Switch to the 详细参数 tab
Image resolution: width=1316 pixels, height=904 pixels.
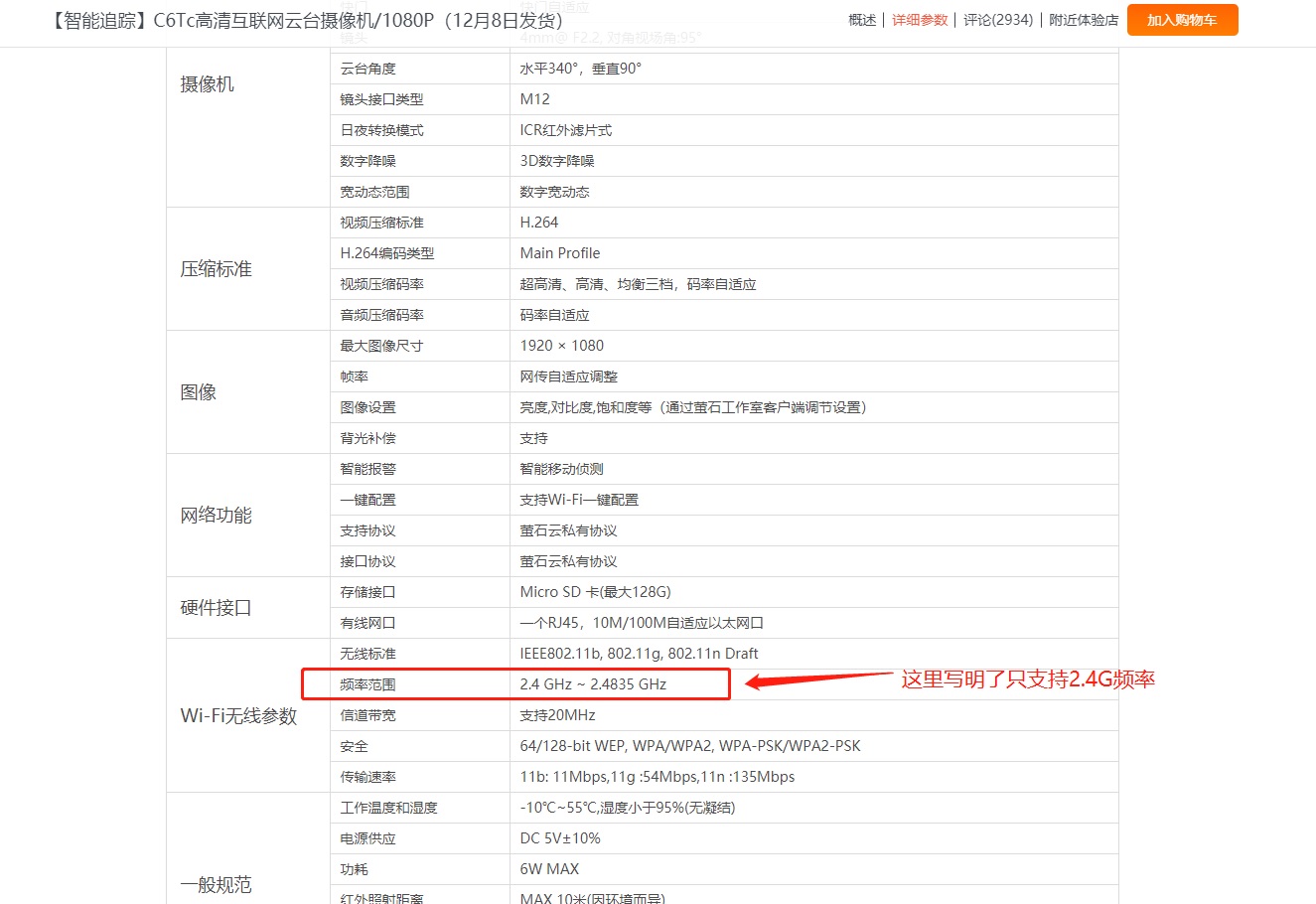click(919, 19)
